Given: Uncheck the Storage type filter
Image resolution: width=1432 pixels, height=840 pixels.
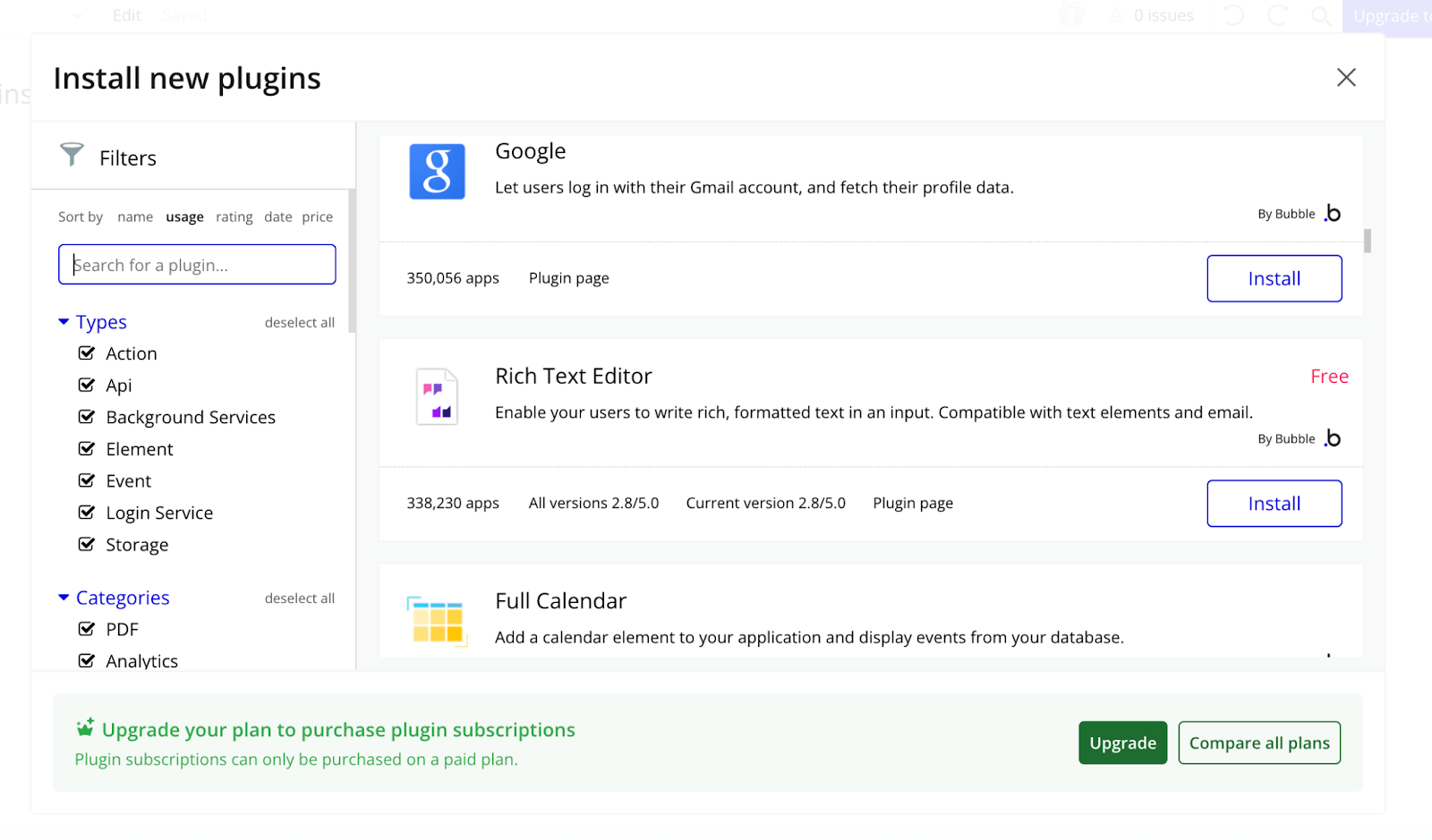Looking at the screenshot, I should point(87,545).
